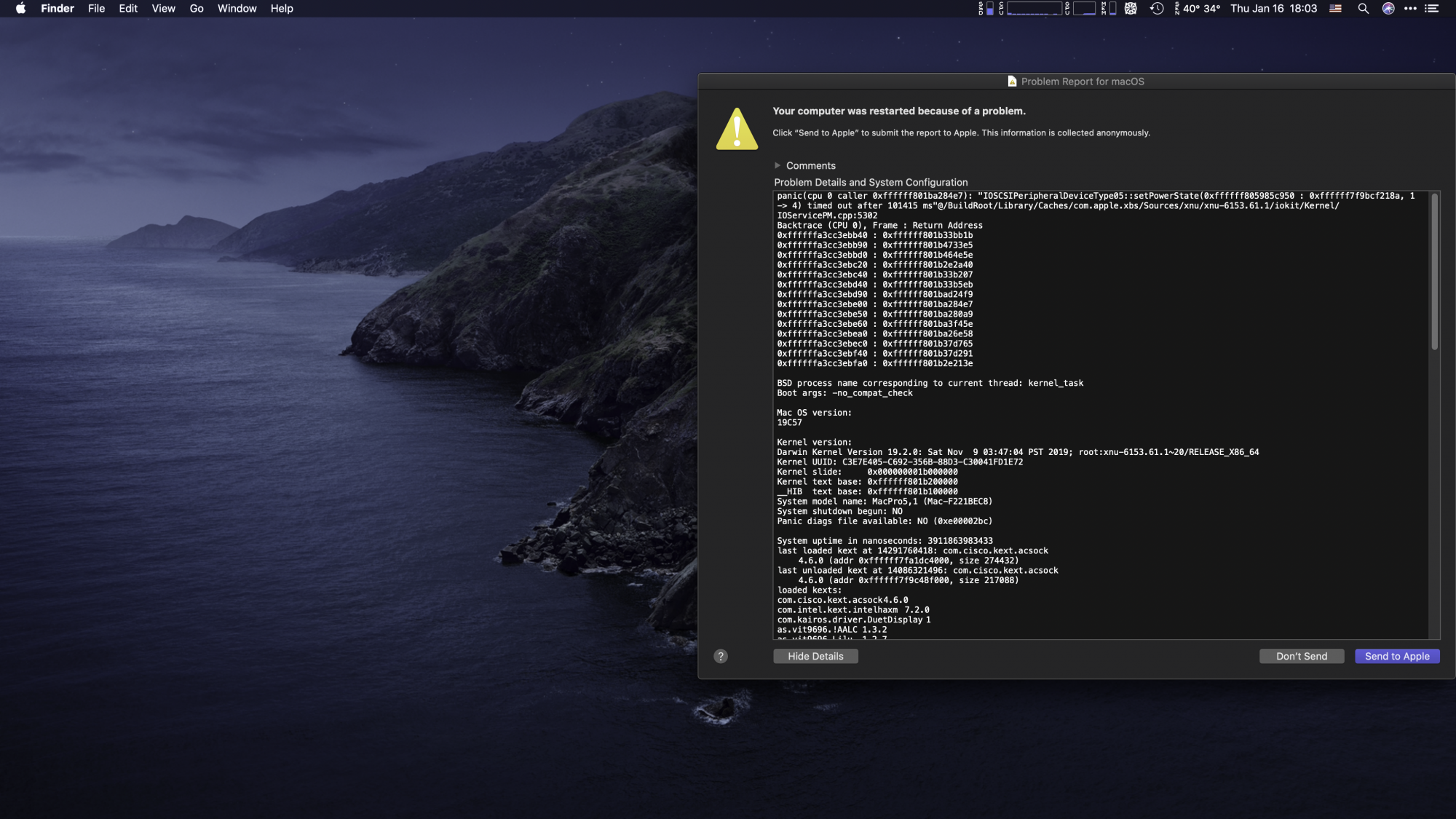Click the 'Darwin Kernel Version 19.2.0' line

tap(1018, 452)
